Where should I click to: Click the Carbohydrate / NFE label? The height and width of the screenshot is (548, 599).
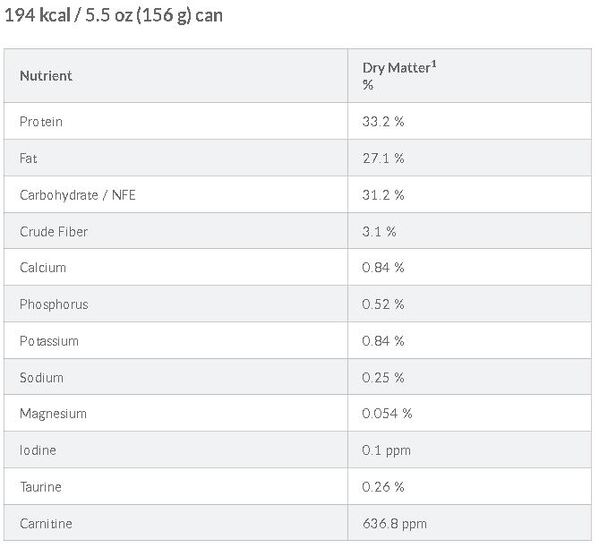[78, 195]
